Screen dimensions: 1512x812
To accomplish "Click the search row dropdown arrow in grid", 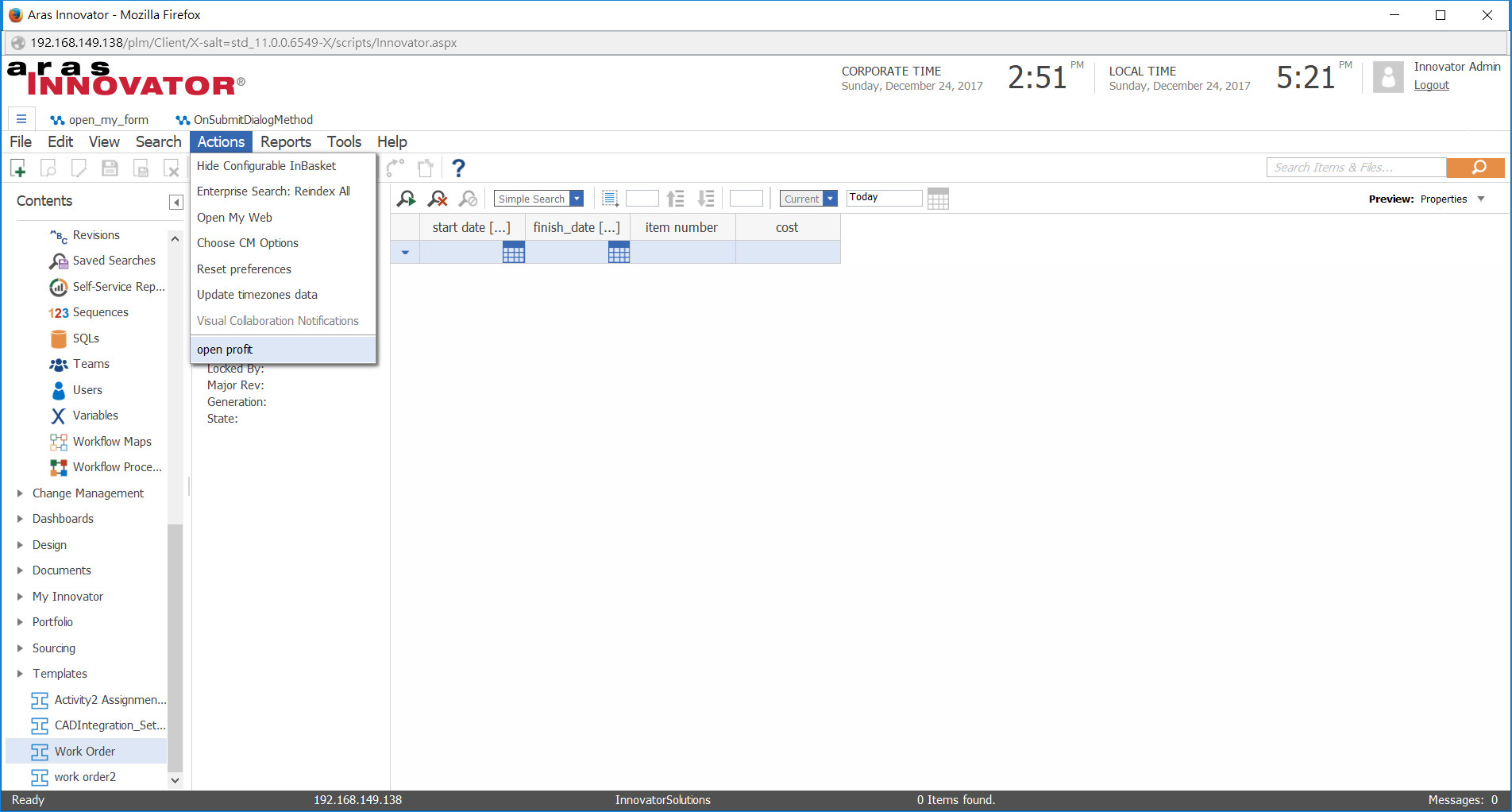I will tap(405, 253).
